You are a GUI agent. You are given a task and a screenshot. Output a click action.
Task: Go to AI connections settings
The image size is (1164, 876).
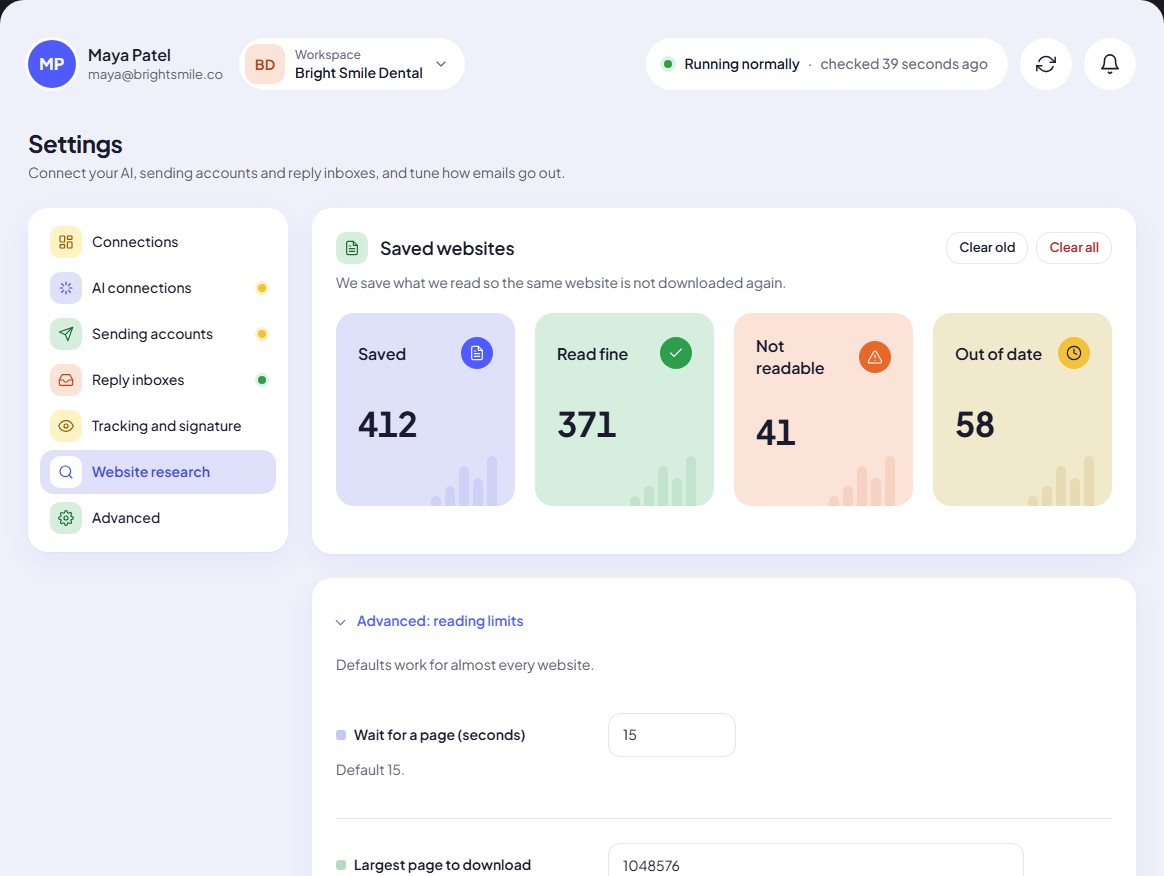pyautogui.click(x=158, y=288)
